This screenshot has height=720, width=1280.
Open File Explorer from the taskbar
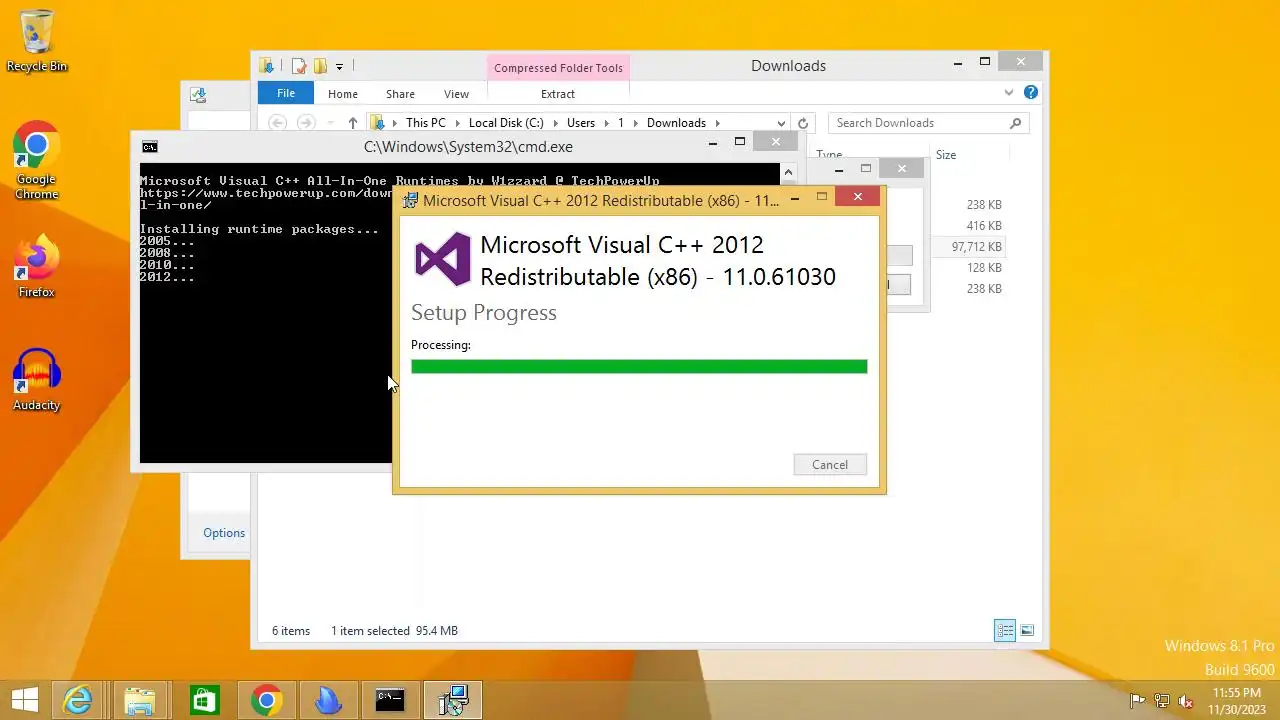pos(140,700)
